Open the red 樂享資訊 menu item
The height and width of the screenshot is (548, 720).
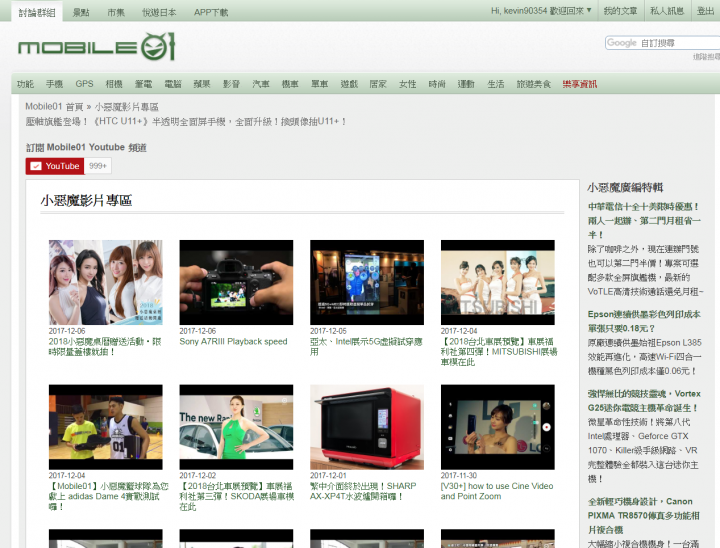pyautogui.click(x=580, y=84)
